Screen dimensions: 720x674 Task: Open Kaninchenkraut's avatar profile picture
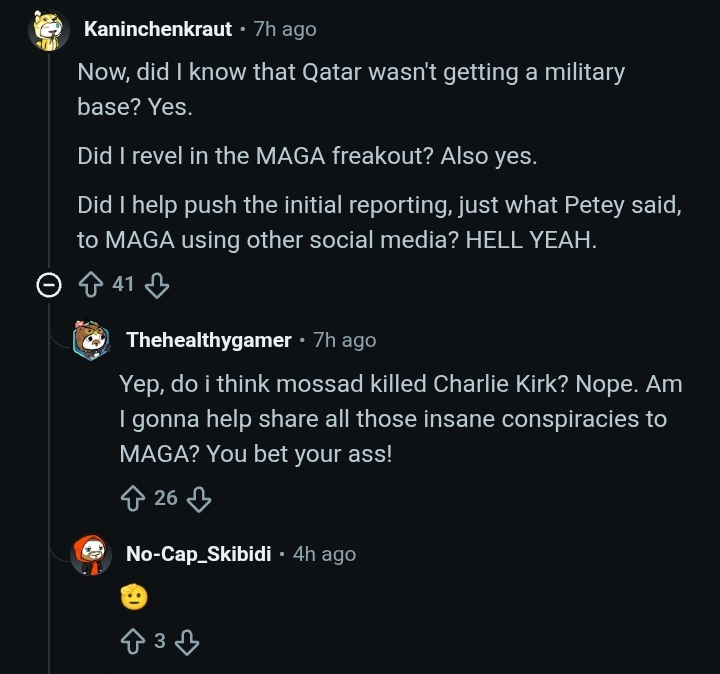(47, 30)
